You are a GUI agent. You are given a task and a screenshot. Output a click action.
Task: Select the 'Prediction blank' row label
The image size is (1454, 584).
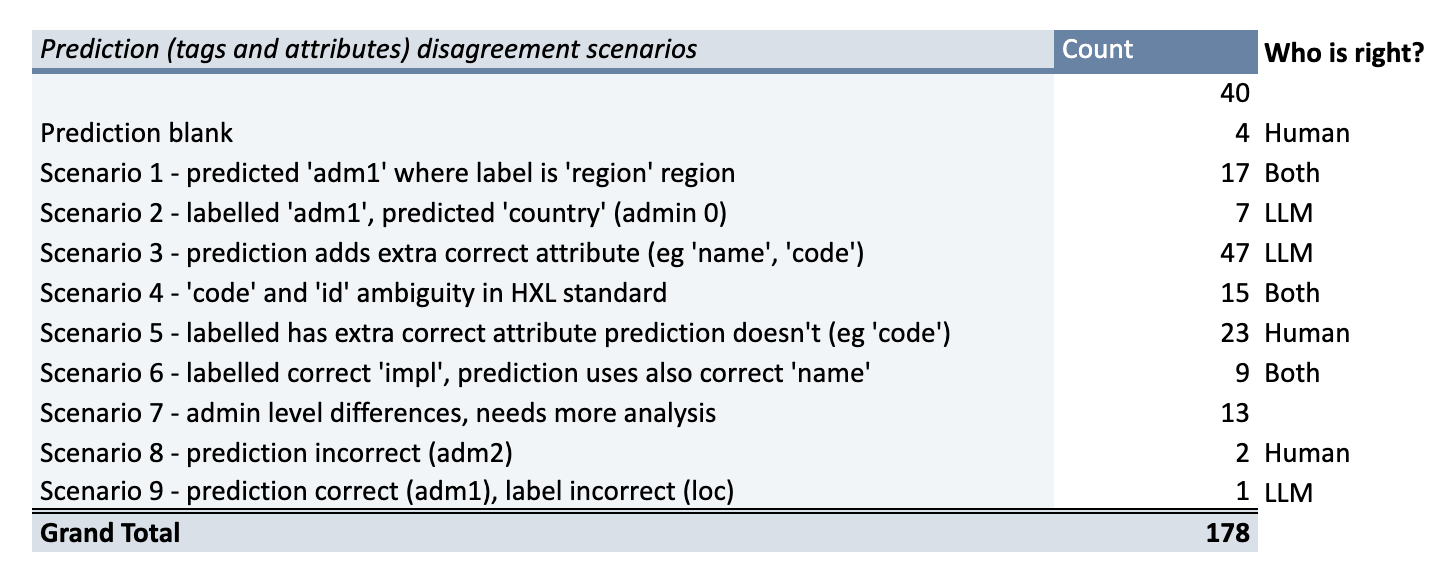click(x=137, y=133)
